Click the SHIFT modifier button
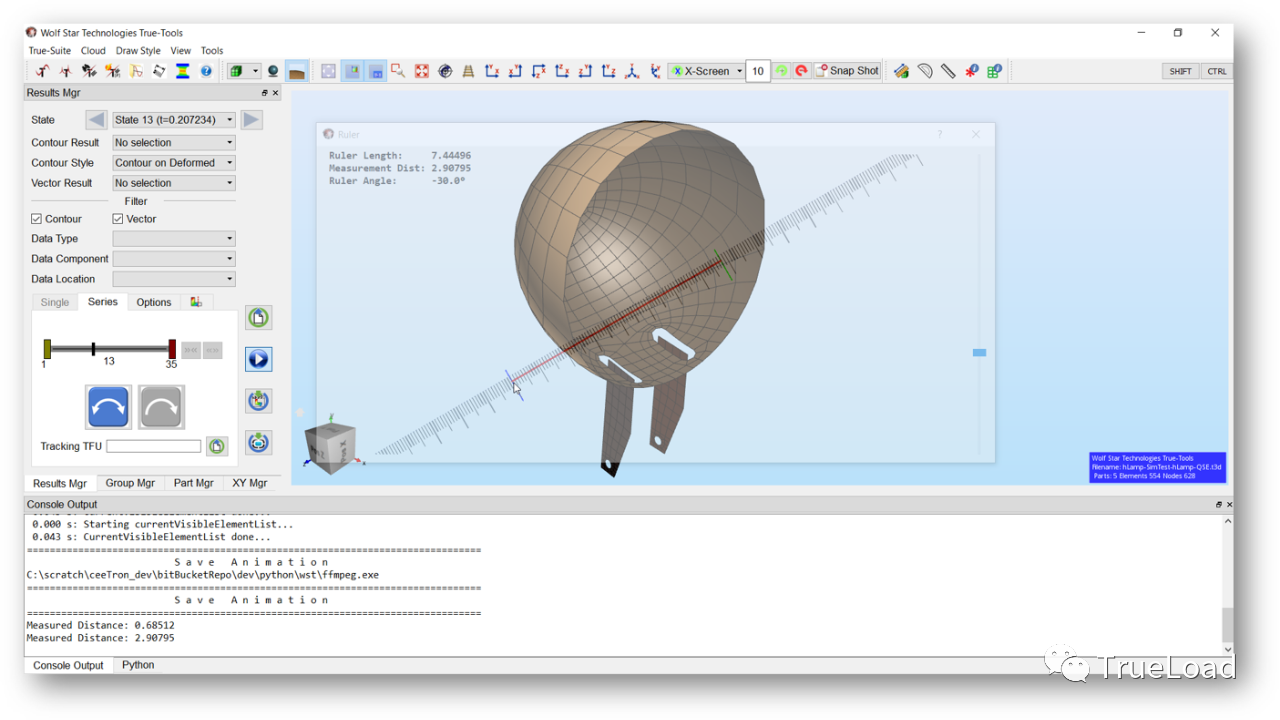 point(1180,71)
